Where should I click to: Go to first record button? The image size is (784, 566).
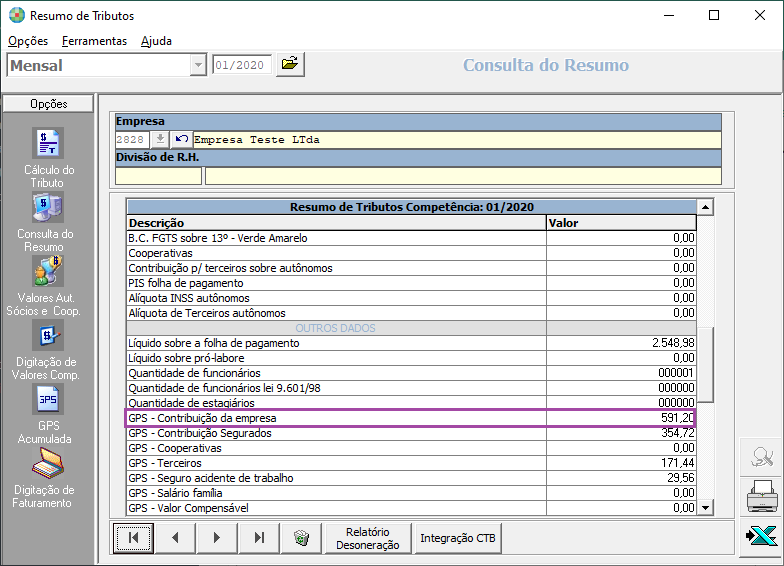pos(134,538)
